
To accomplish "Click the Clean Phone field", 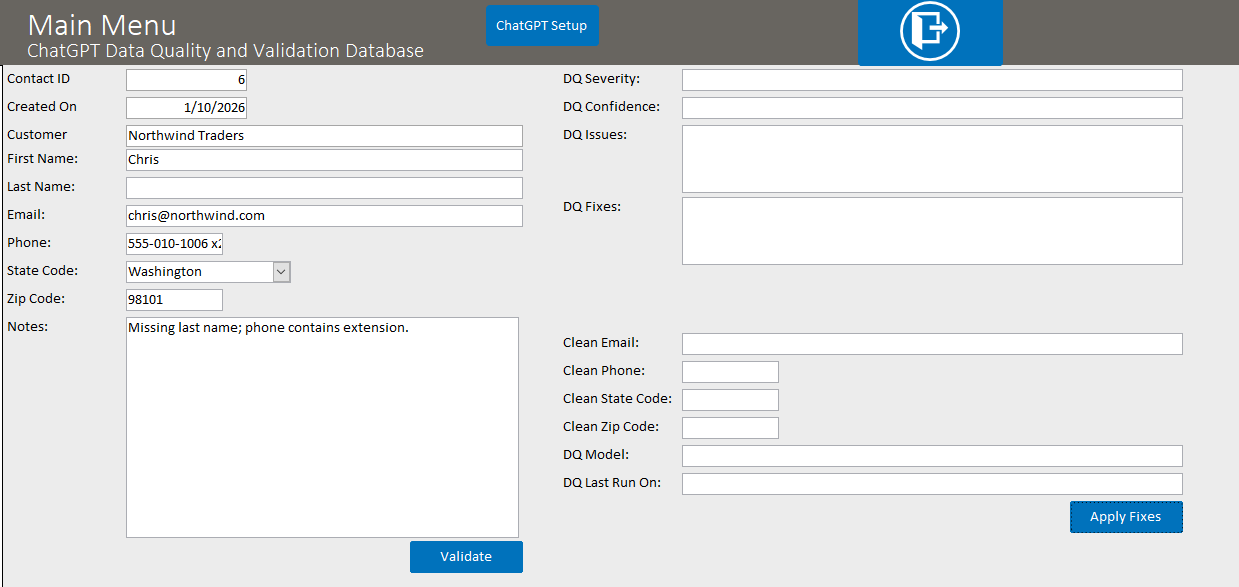I will point(729,372).
